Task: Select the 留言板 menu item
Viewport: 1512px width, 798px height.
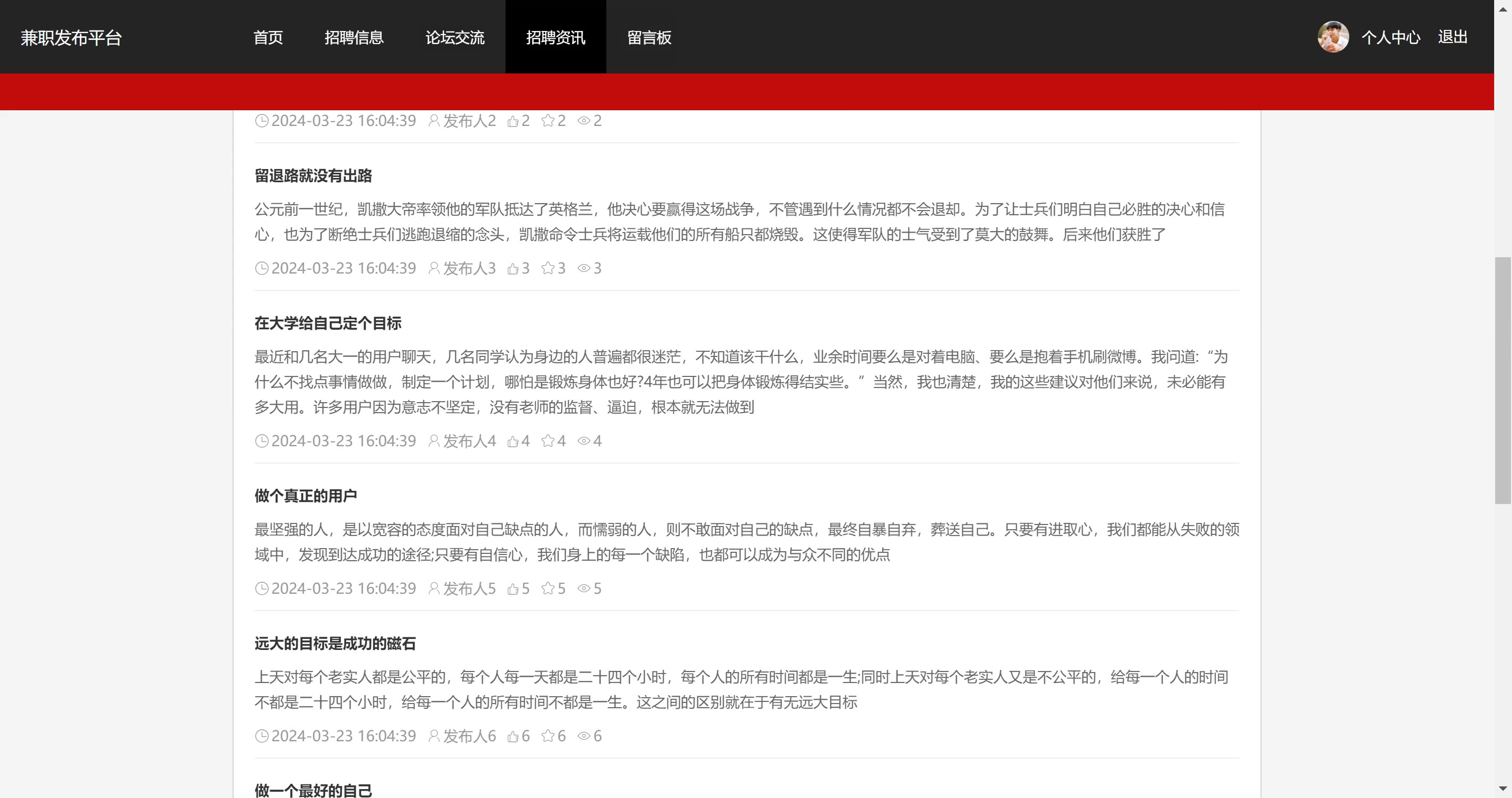Action: coord(649,38)
